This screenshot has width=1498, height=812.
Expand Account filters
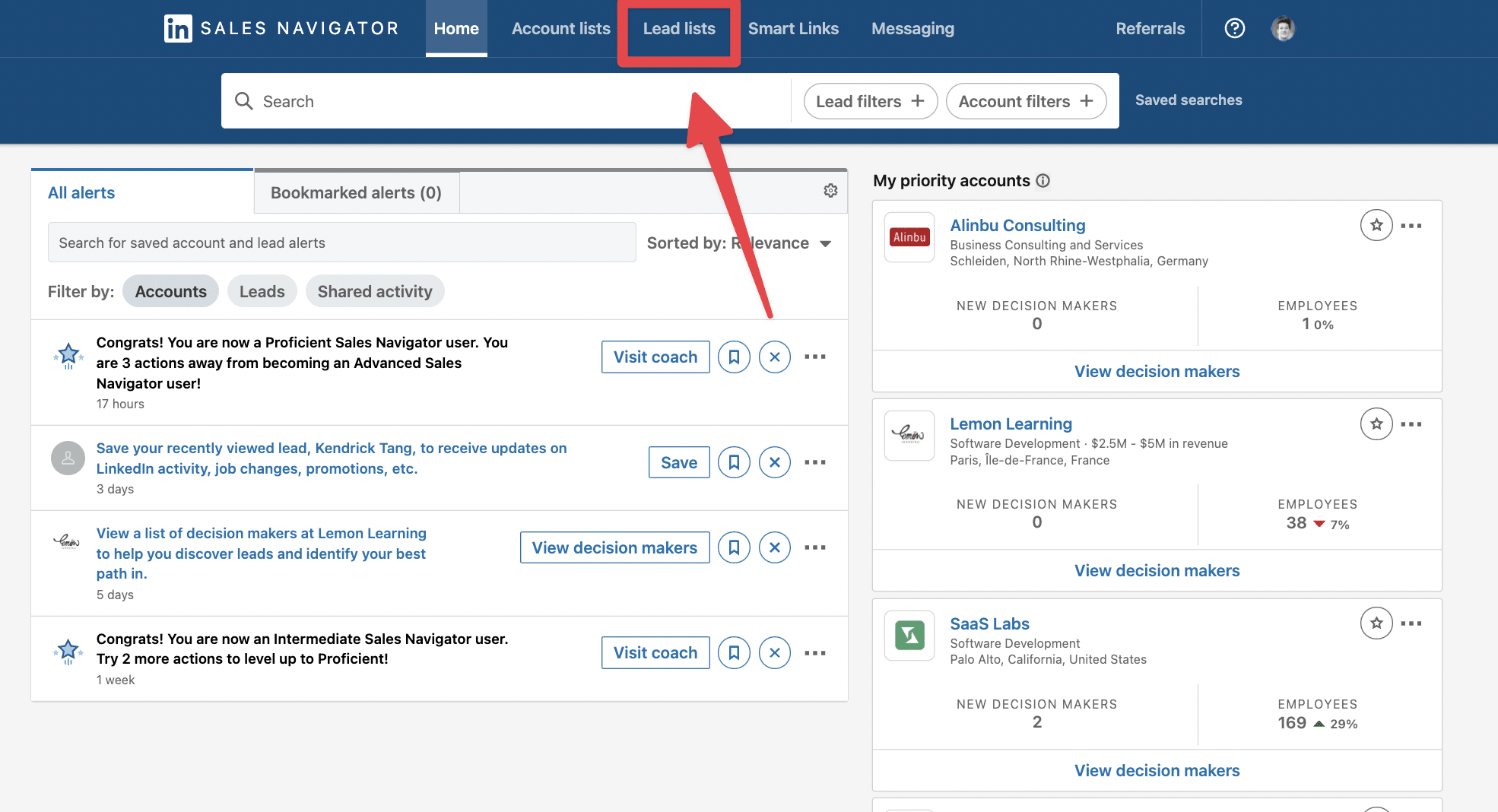click(x=1026, y=101)
